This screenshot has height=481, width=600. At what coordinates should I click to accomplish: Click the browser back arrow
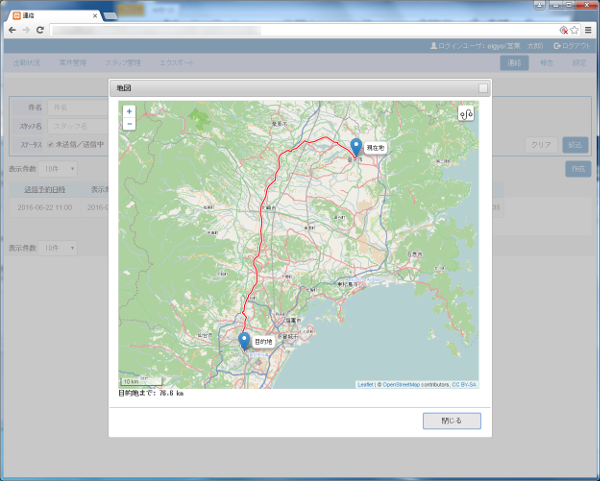pos(11,30)
